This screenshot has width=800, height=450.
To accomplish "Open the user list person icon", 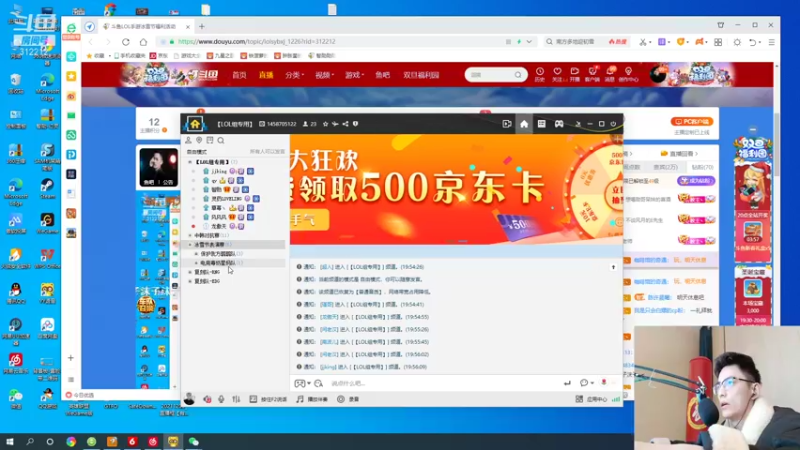I will (x=188, y=140).
